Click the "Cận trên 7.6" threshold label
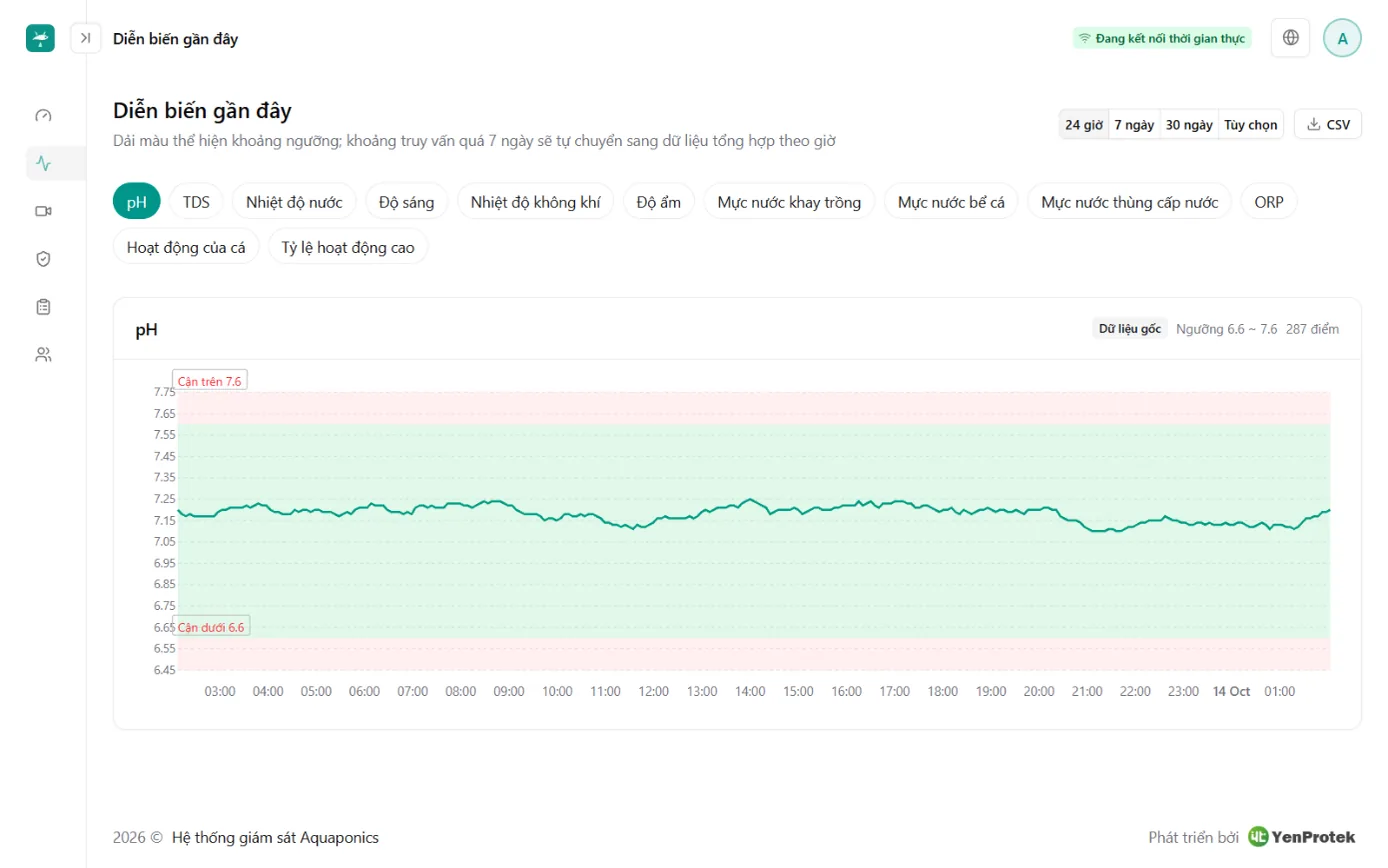1388x868 pixels. click(210, 381)
